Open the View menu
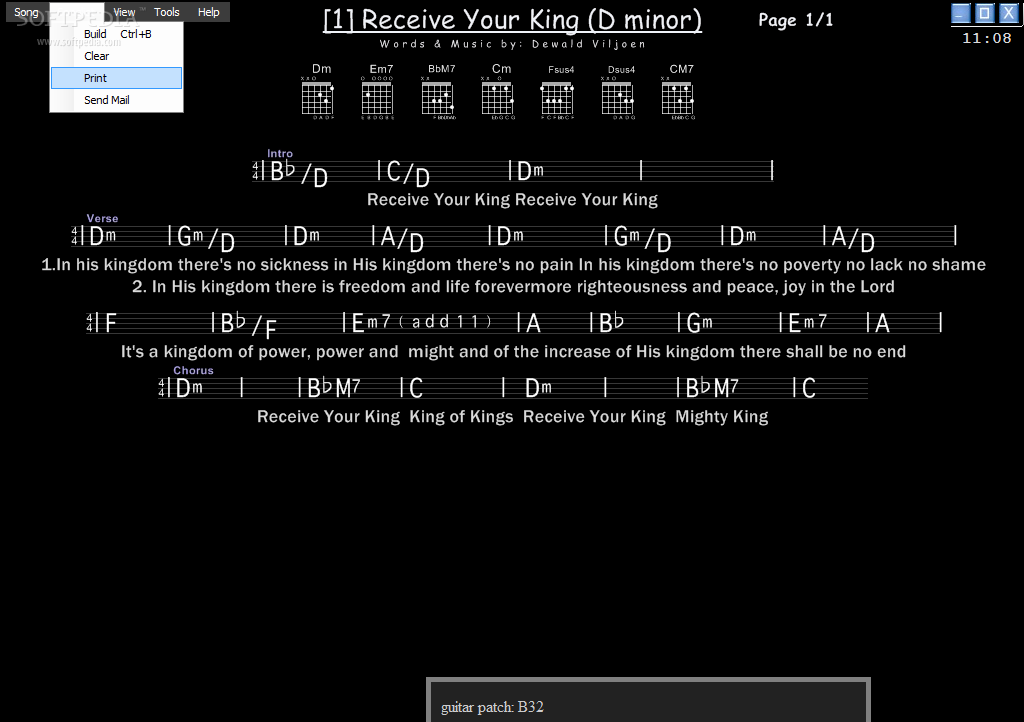This screenshot has height=722, width=1024. (x=124, y=12)
